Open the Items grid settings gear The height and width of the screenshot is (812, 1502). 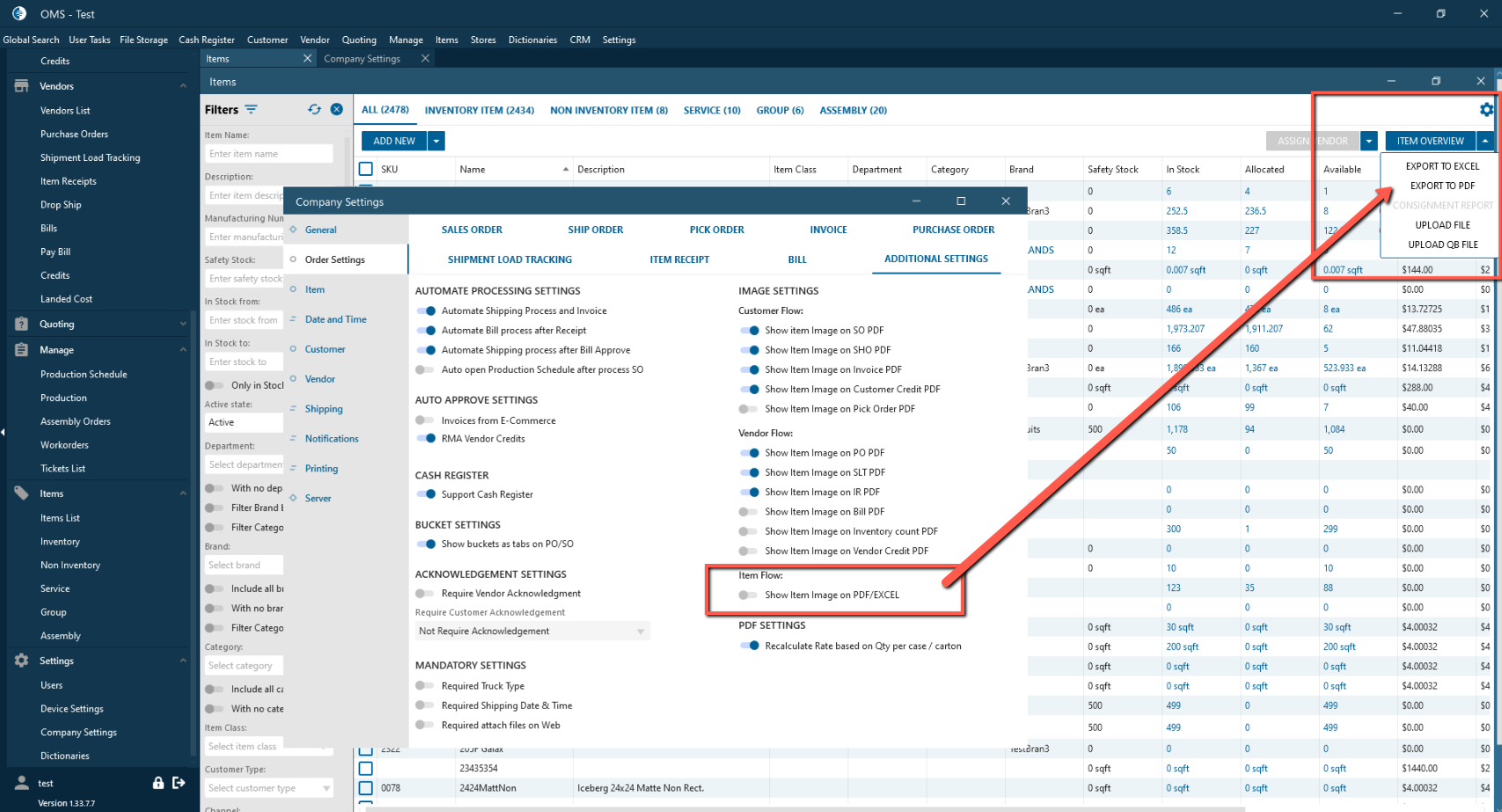tap(1486, 109)
